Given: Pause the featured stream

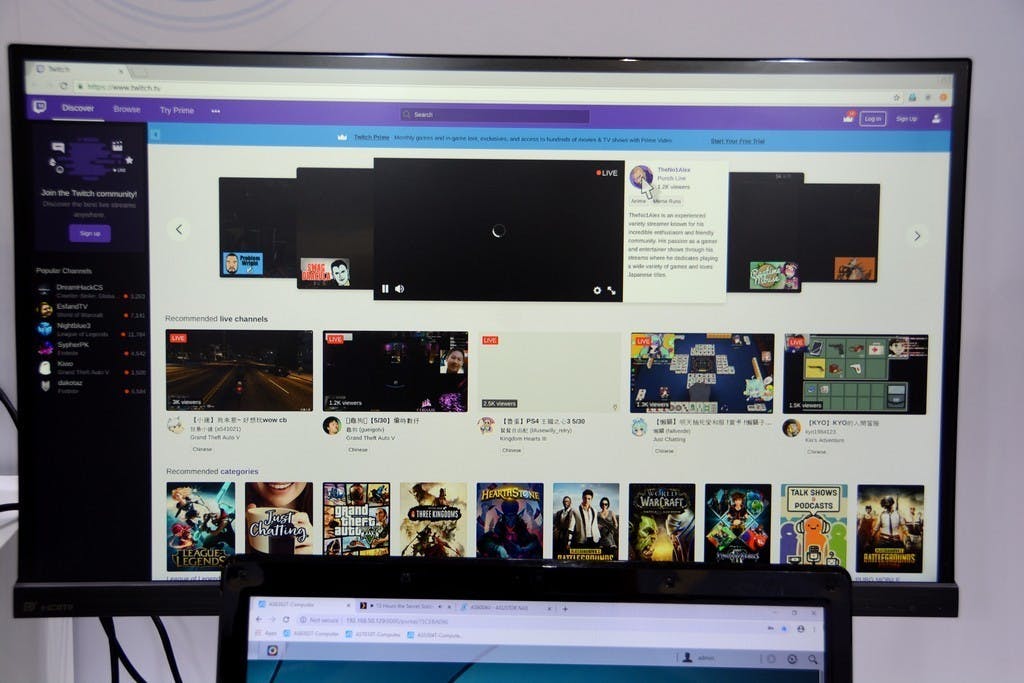Looking at the screenshot, I should pyautogui.click(x=385, y=289).
